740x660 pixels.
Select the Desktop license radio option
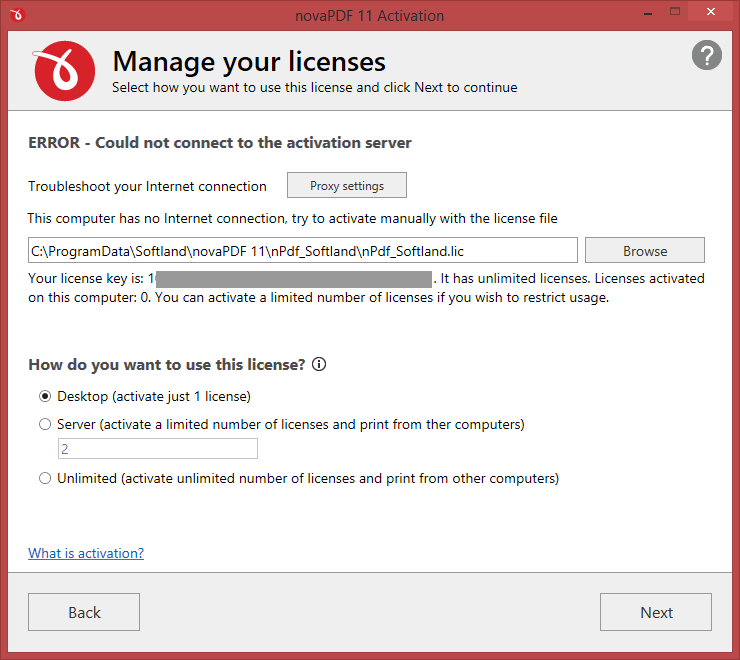45,397
